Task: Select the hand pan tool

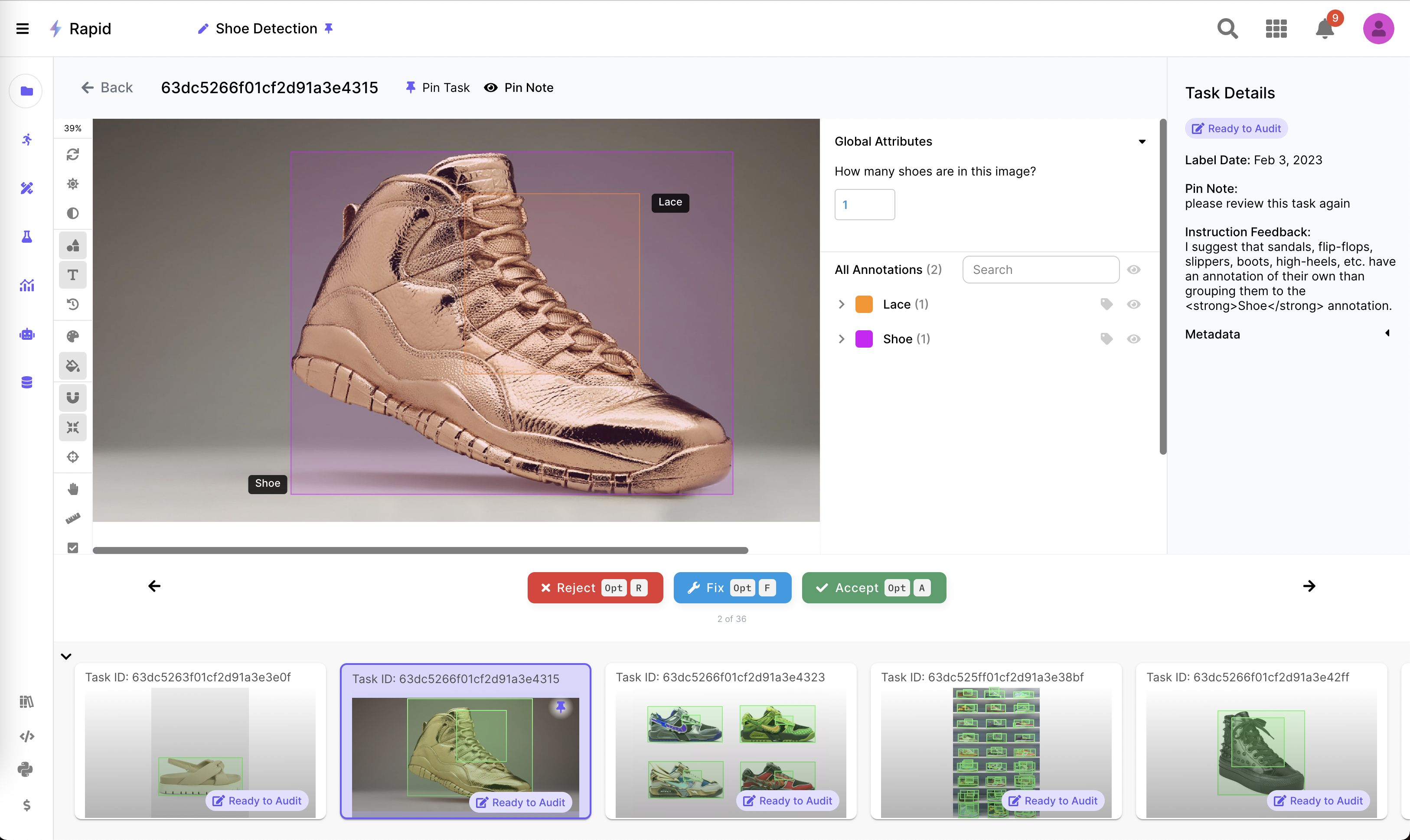Action: pyautogui.click(x=72, y=489)
